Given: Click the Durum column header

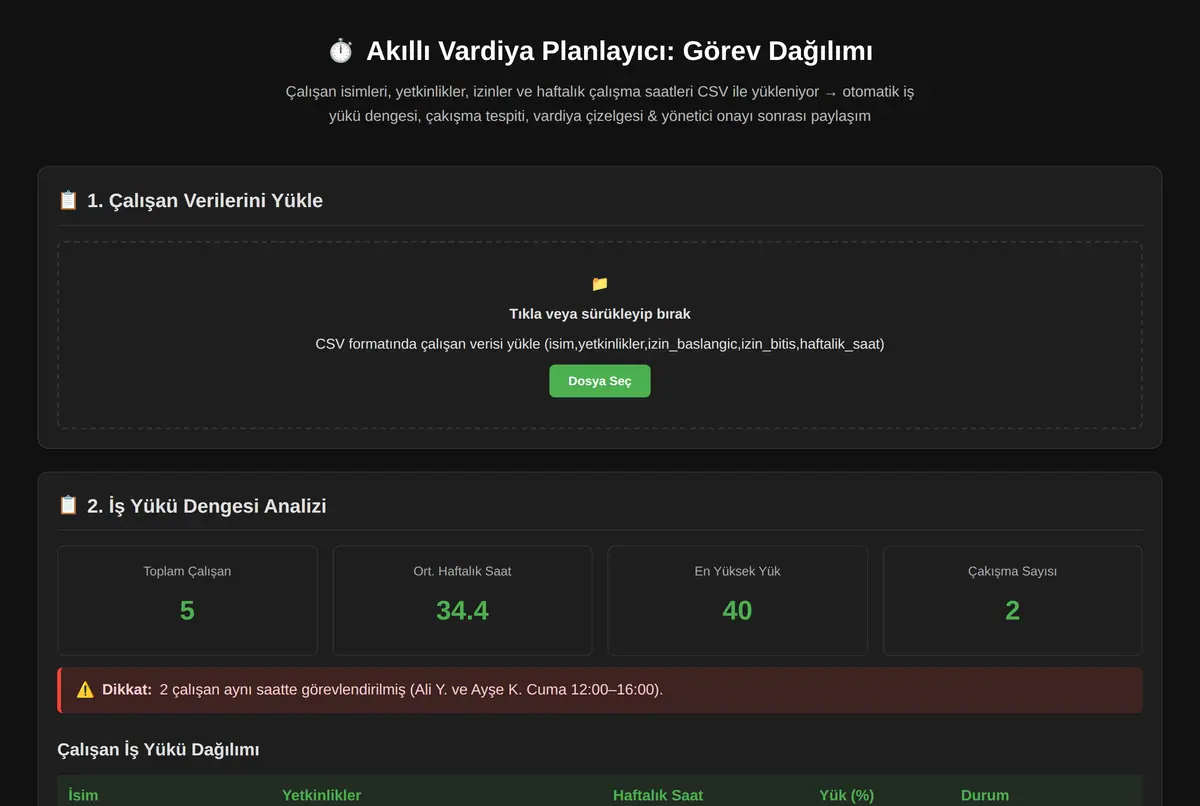Looking at the screenshot, I should tap(985, 795).
